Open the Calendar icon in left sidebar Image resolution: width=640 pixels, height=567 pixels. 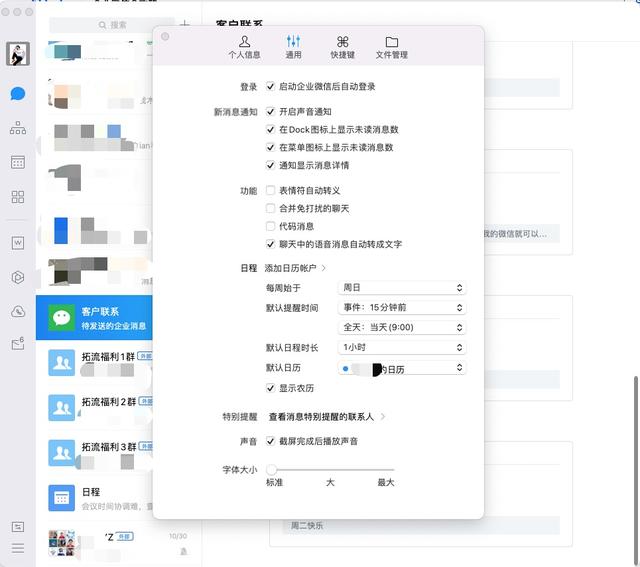(18, 162)
